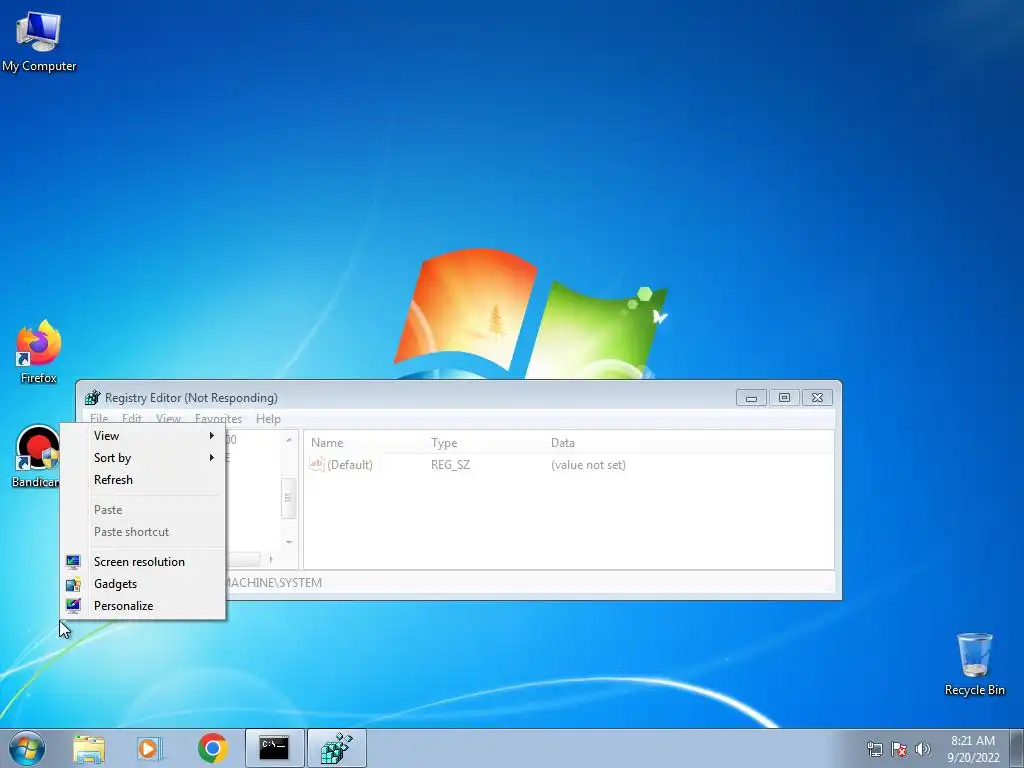Click the Gadgets menu icon
The image size is (1024, 768).
coord(73,584)
